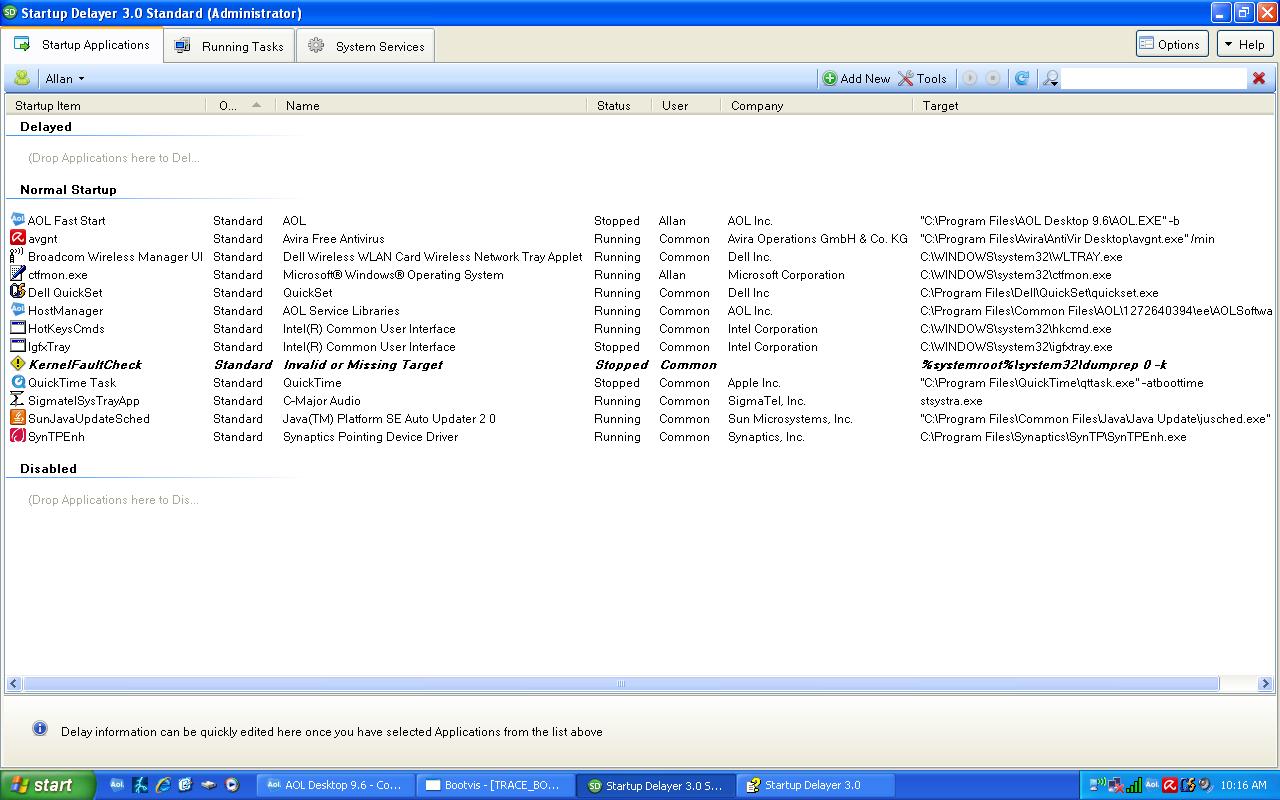The height and width of the screenshot is (800, 1280).
Task: Click the wireless signal bars tray icon
Action: tap(1134, 785)
